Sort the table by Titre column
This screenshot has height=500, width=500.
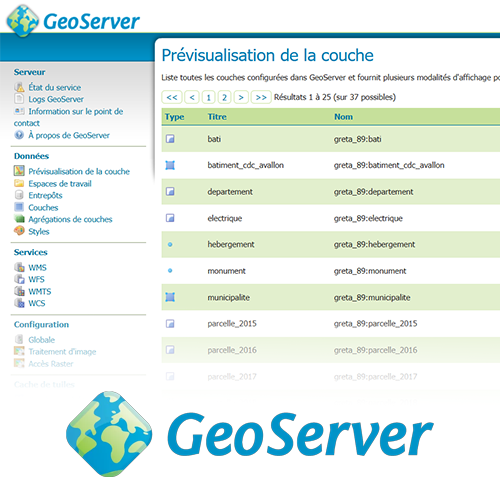(217, 117)
